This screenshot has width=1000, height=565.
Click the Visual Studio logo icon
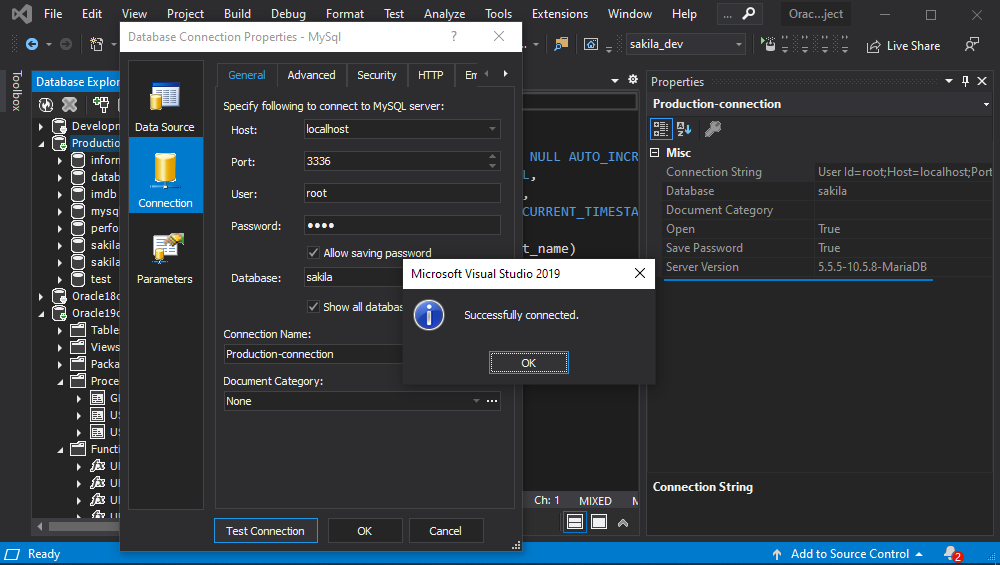[22, 13]
